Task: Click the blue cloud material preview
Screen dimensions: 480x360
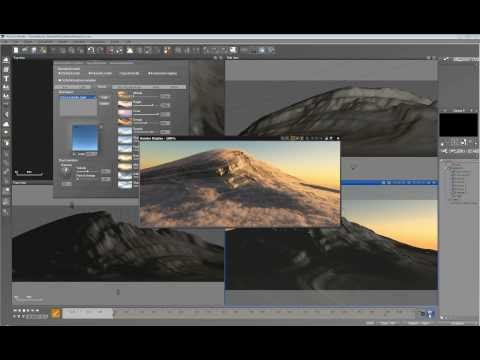Action: pos(85,138)
